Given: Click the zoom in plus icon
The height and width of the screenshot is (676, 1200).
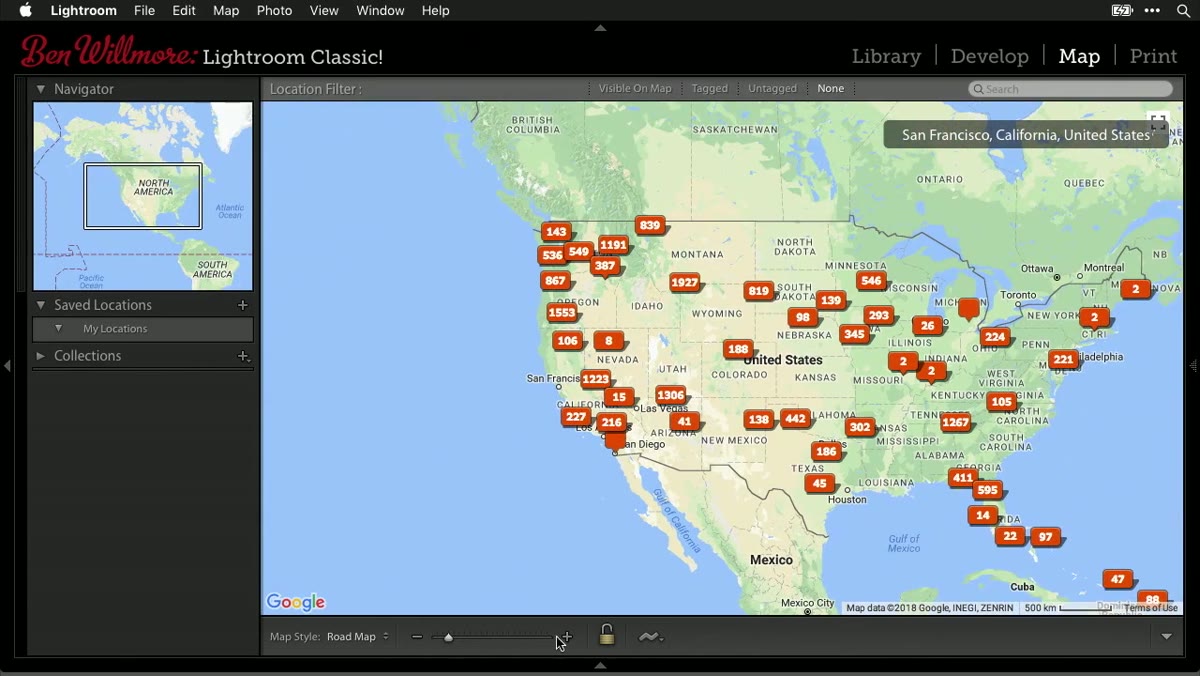Looking at the screenshot, I should click(x=566, y=637).
